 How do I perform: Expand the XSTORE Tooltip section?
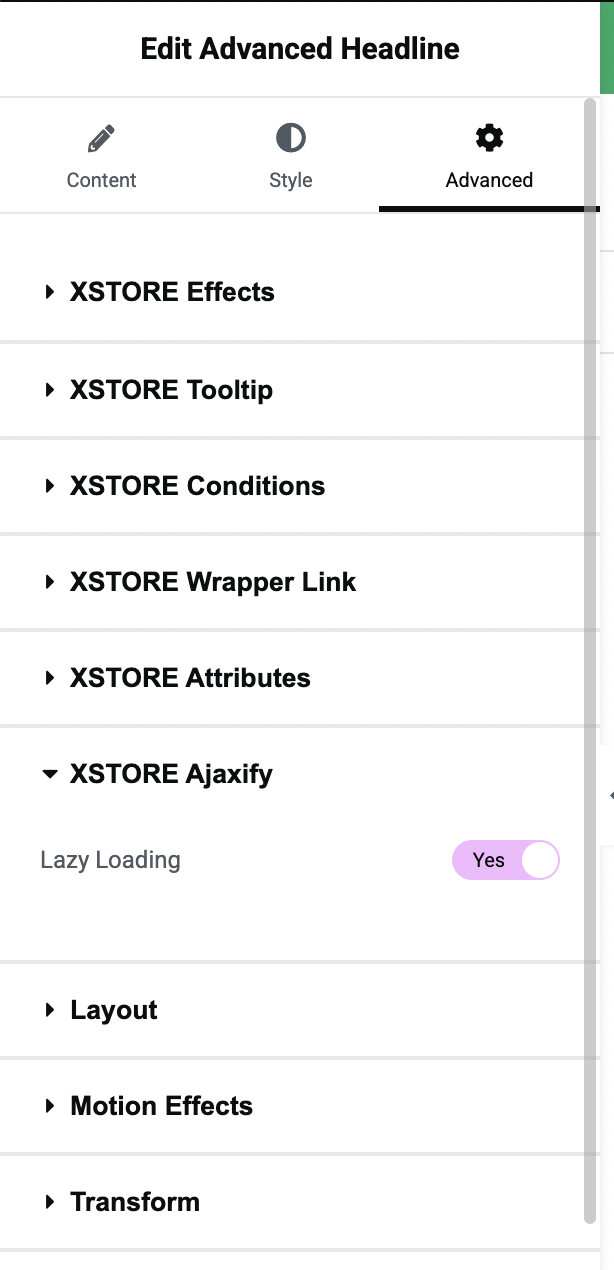point(292,390)
